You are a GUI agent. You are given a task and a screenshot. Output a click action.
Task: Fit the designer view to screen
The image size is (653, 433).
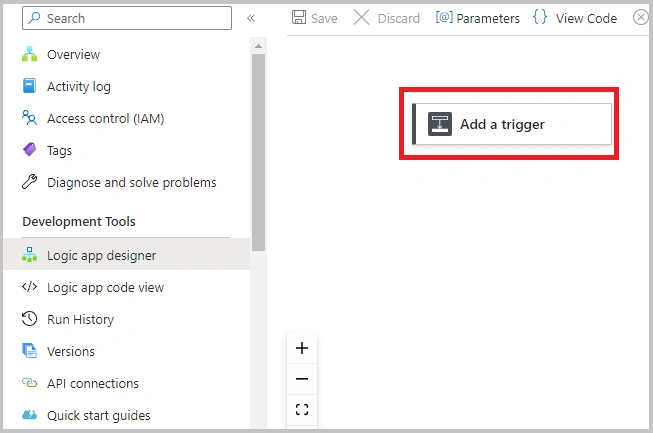point(302,409)
